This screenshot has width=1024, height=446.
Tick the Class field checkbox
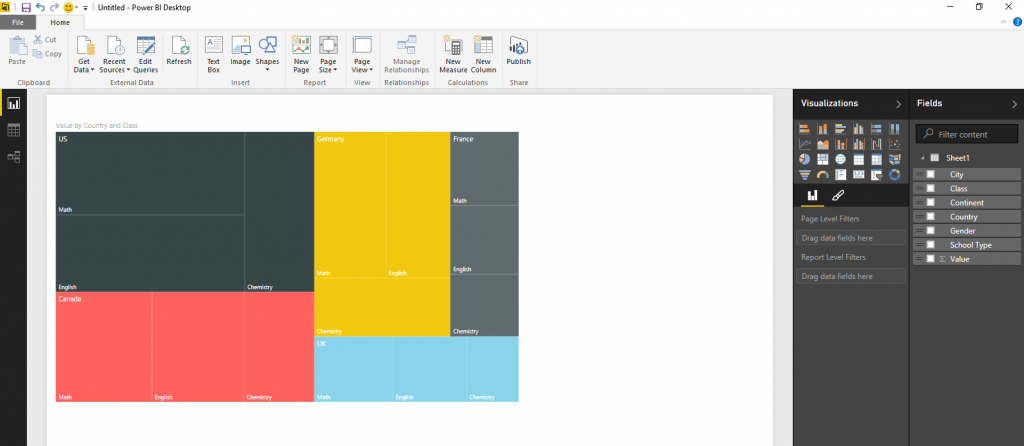tap(931, 189)
